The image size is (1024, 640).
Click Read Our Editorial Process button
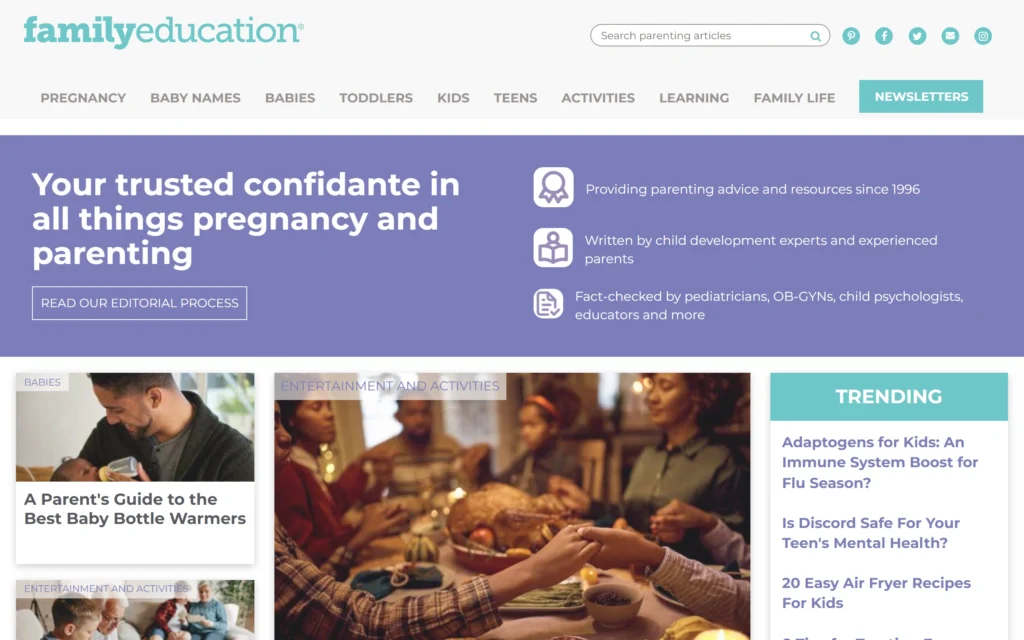point(140,303)
